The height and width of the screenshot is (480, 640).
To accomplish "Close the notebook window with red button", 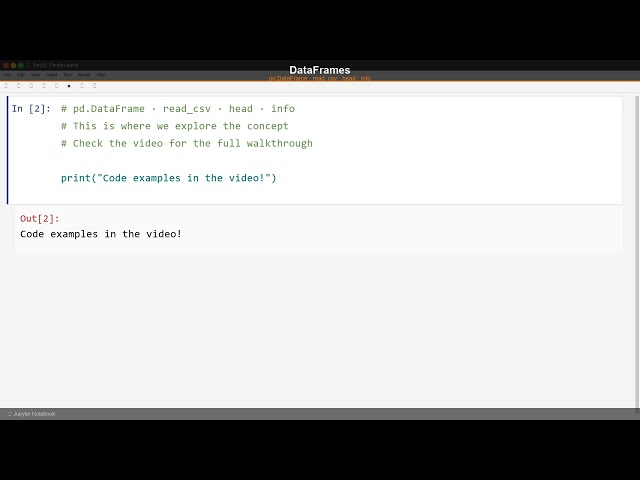I will tap(6, 65).
